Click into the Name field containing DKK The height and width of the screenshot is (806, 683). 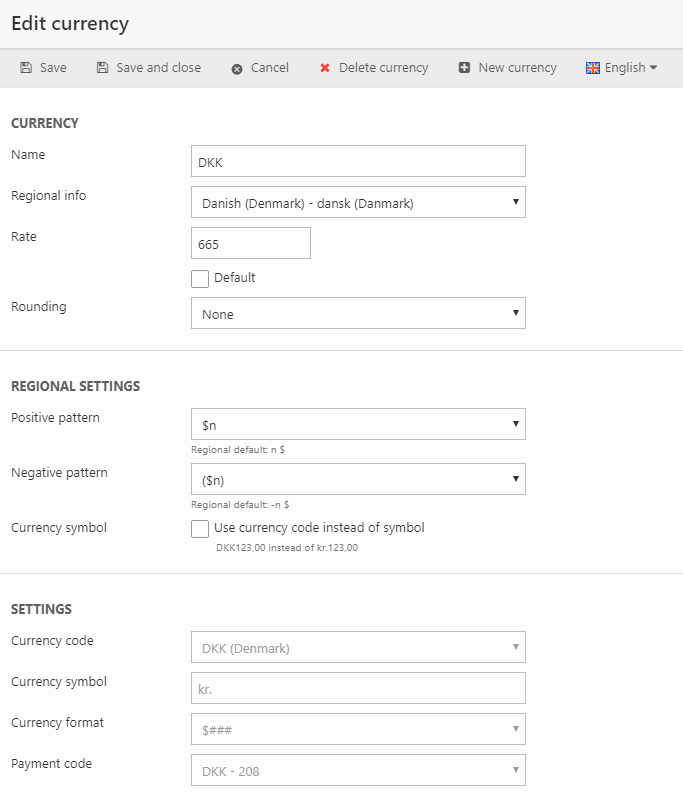357,161
